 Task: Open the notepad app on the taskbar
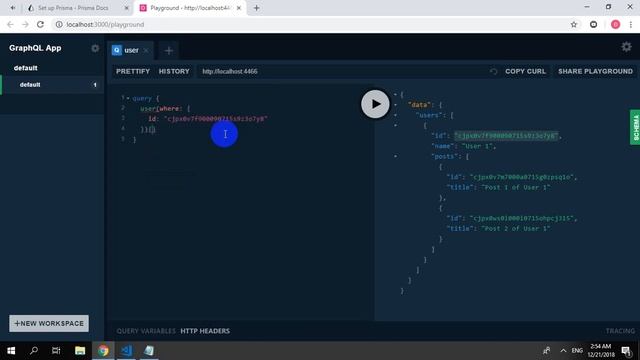tap(149, 351)
